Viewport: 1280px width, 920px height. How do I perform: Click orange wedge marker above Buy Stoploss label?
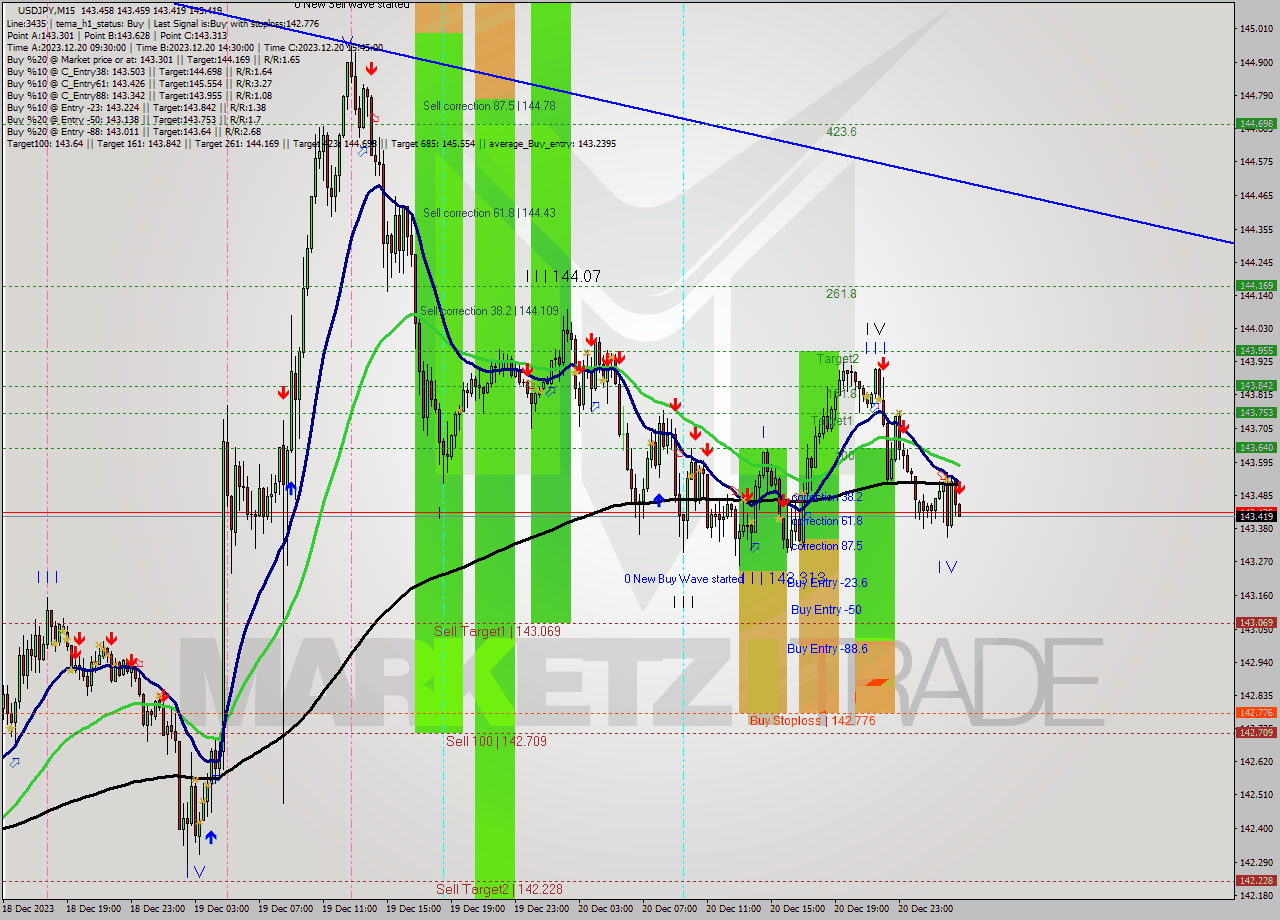click(876, 682)
